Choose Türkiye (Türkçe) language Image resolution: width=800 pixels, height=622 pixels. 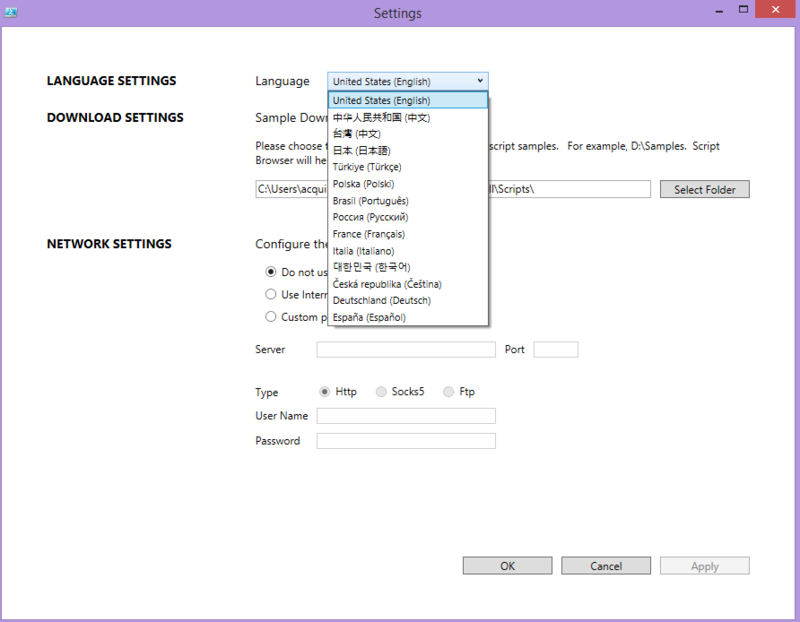coord(408,167)
